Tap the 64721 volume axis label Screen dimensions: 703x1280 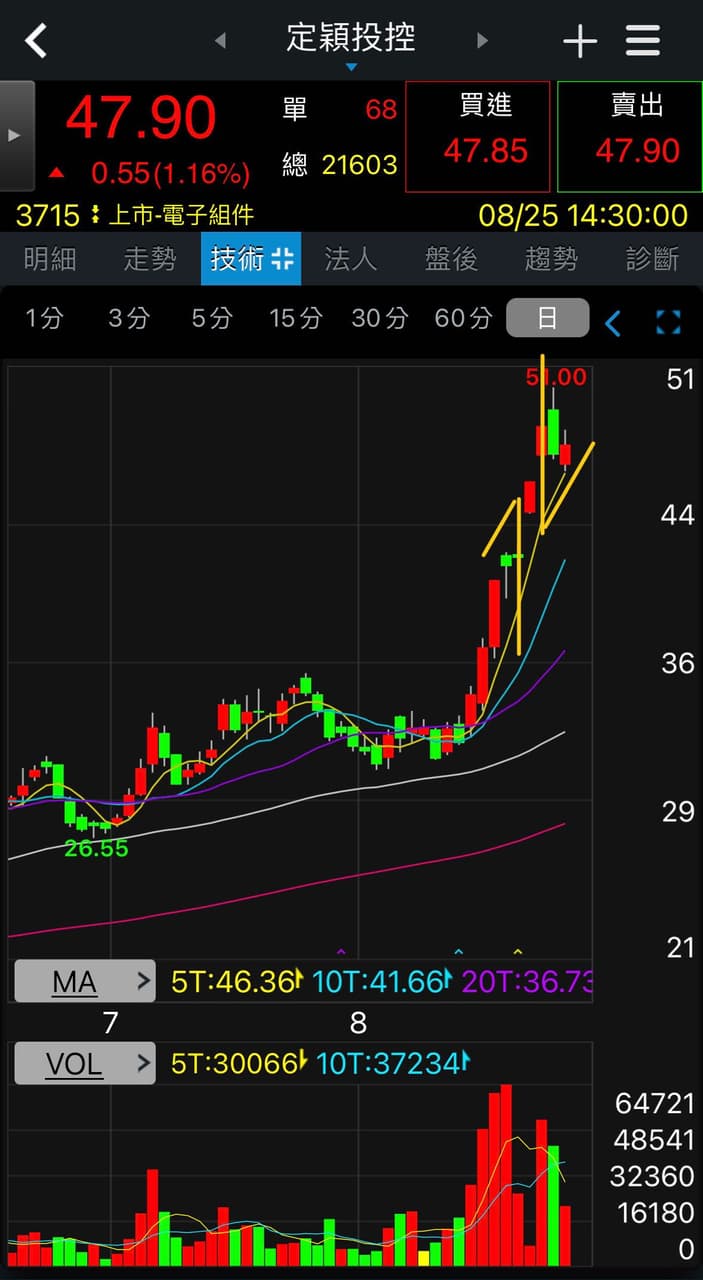pyautogui.click(x=655, y=1103)
